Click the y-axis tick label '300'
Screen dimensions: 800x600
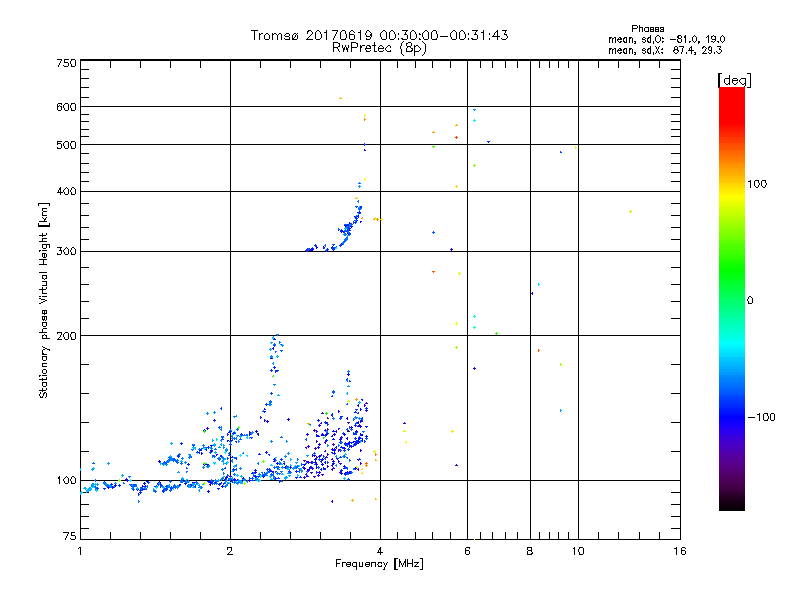pyautogui.click(x=66, y=252)
